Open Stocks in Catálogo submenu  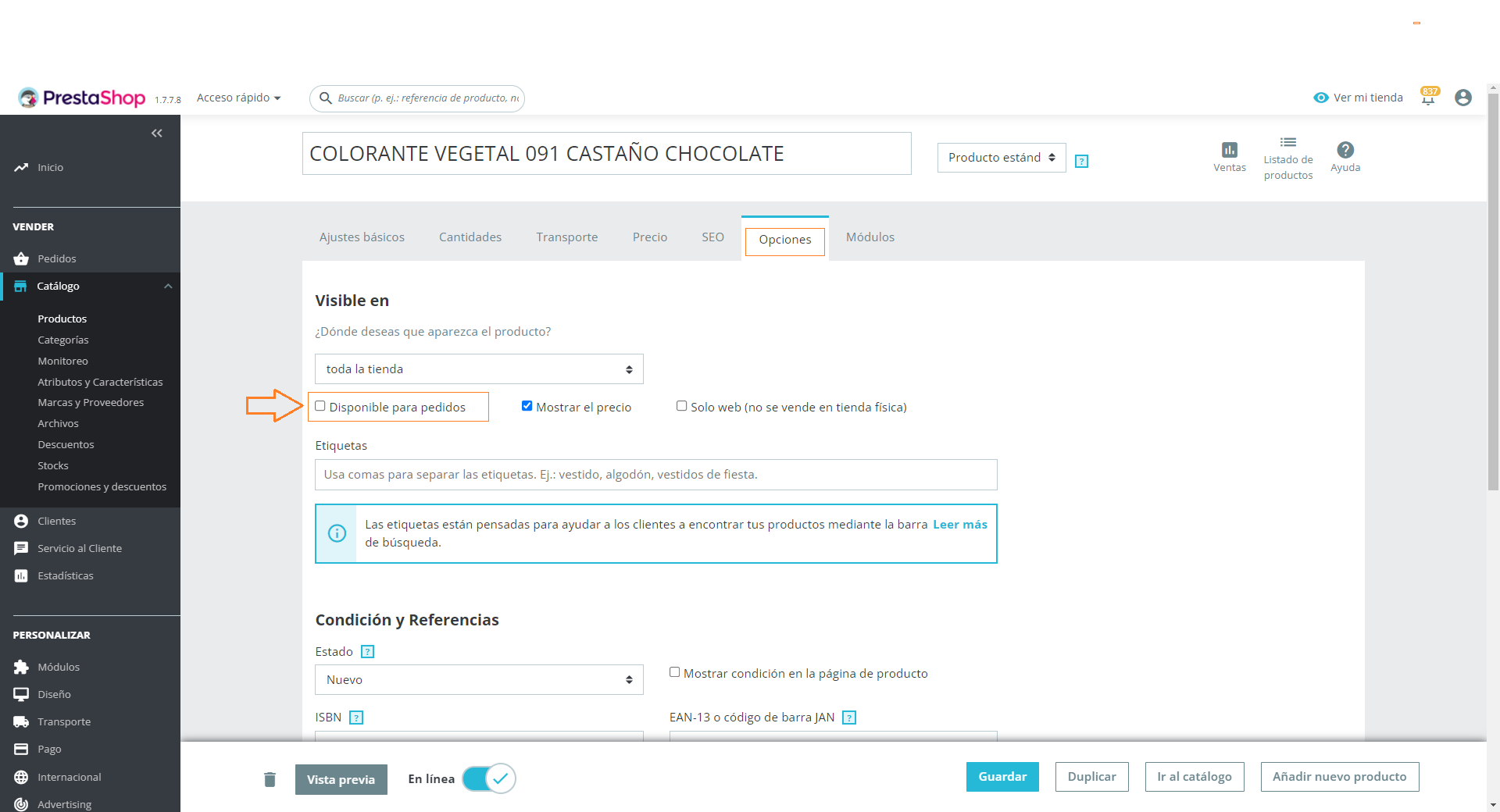[x=53, y=465]
